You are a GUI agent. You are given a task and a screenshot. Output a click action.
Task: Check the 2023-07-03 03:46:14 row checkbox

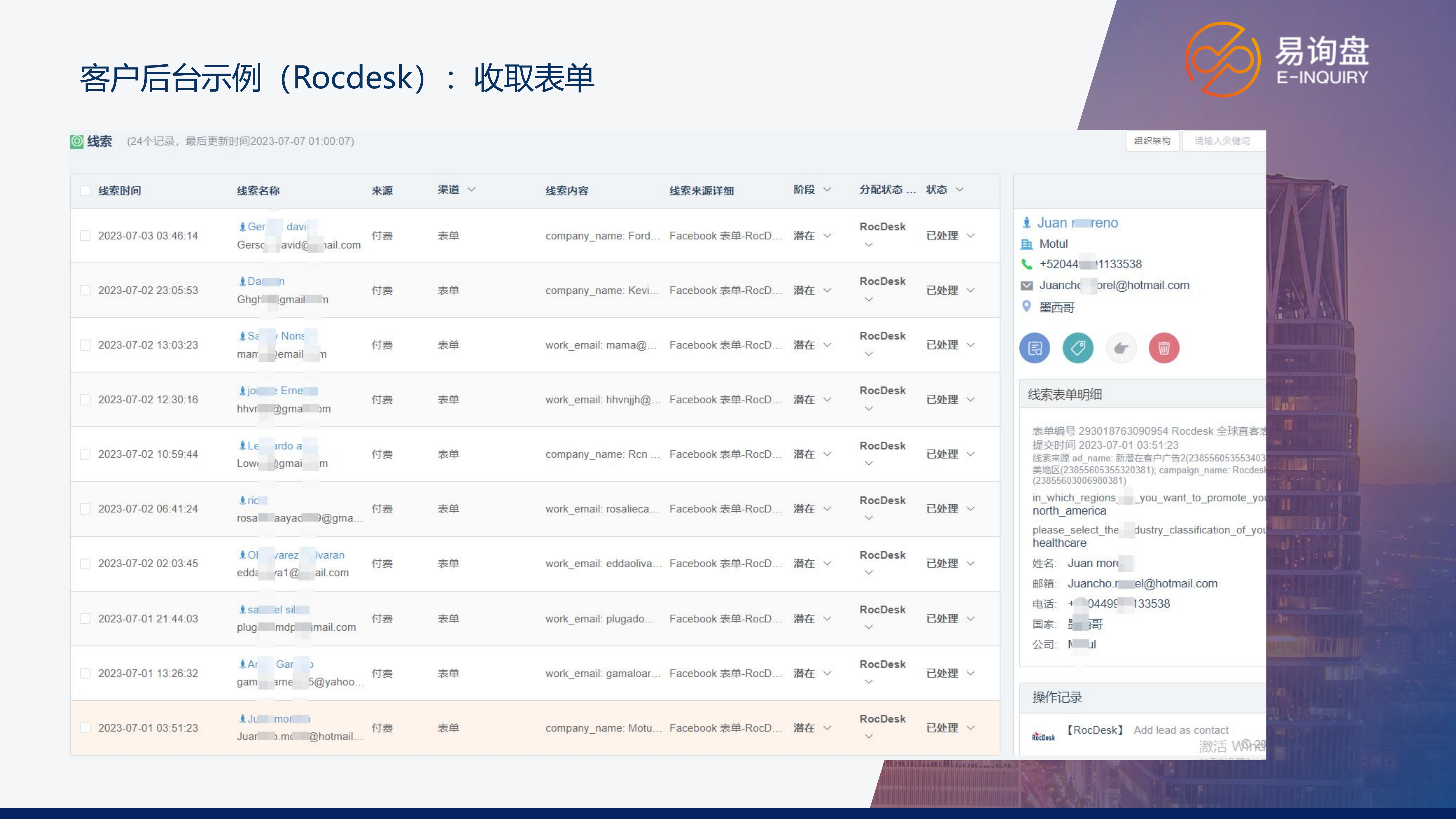[x=85, y=236]
